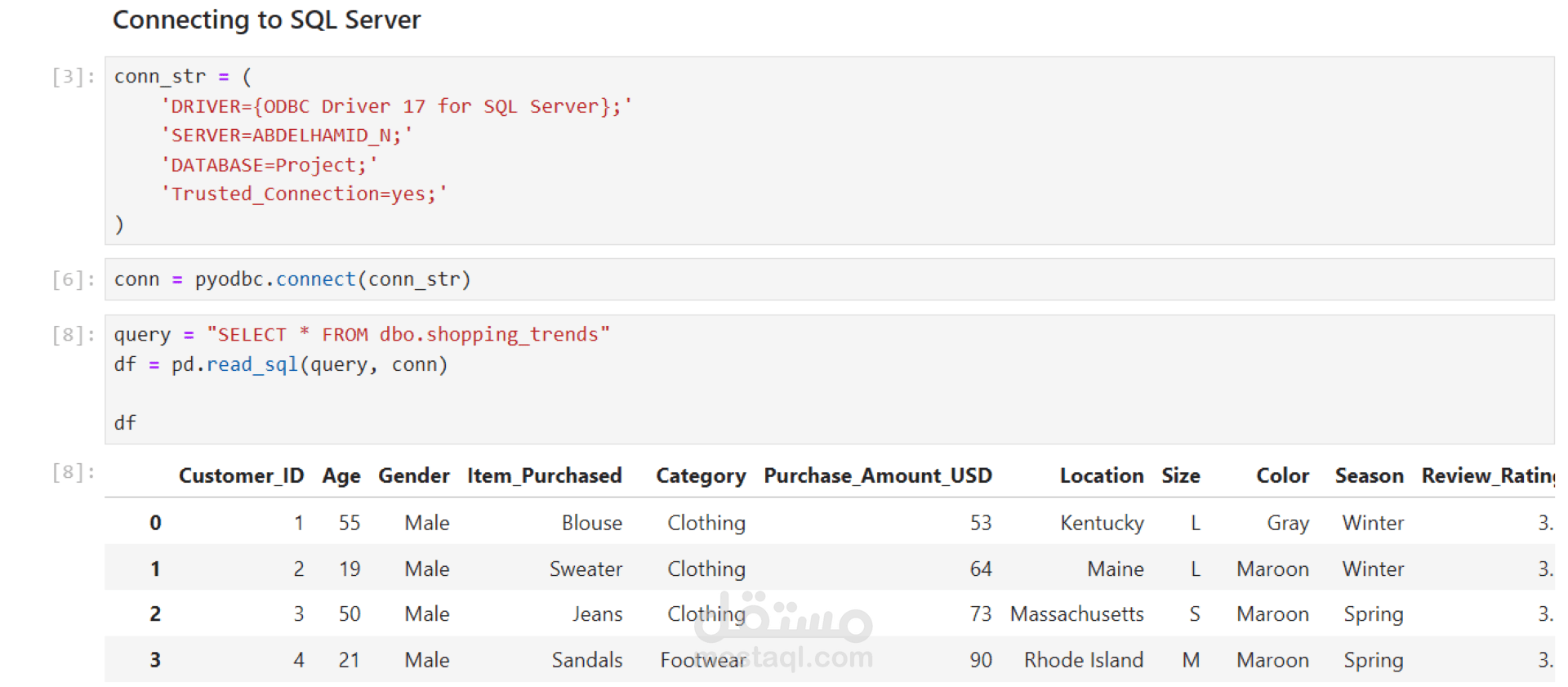Screen dimensions: 1568x687
Task: Click the Sweater item cell
Action: coord(586,569)
